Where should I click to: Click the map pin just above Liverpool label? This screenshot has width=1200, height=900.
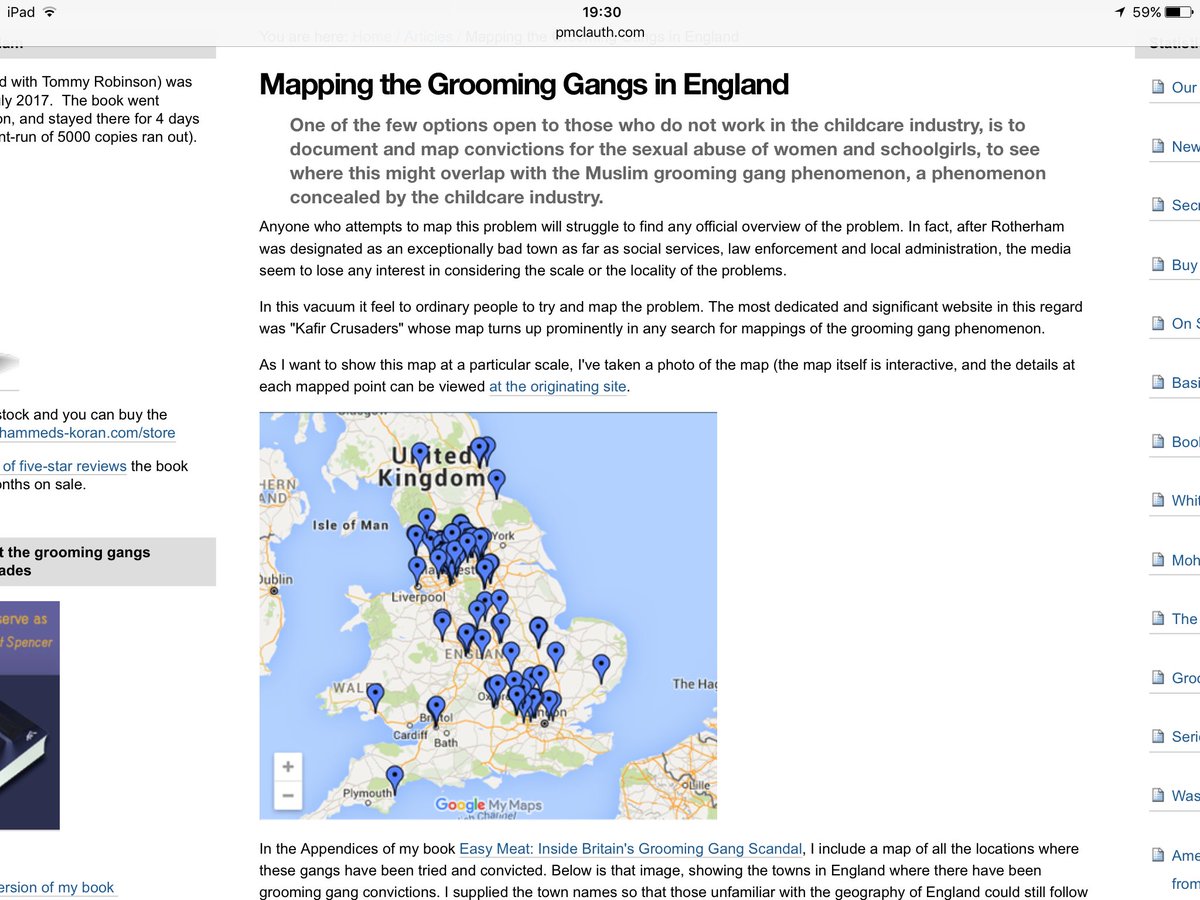[417, 570]
